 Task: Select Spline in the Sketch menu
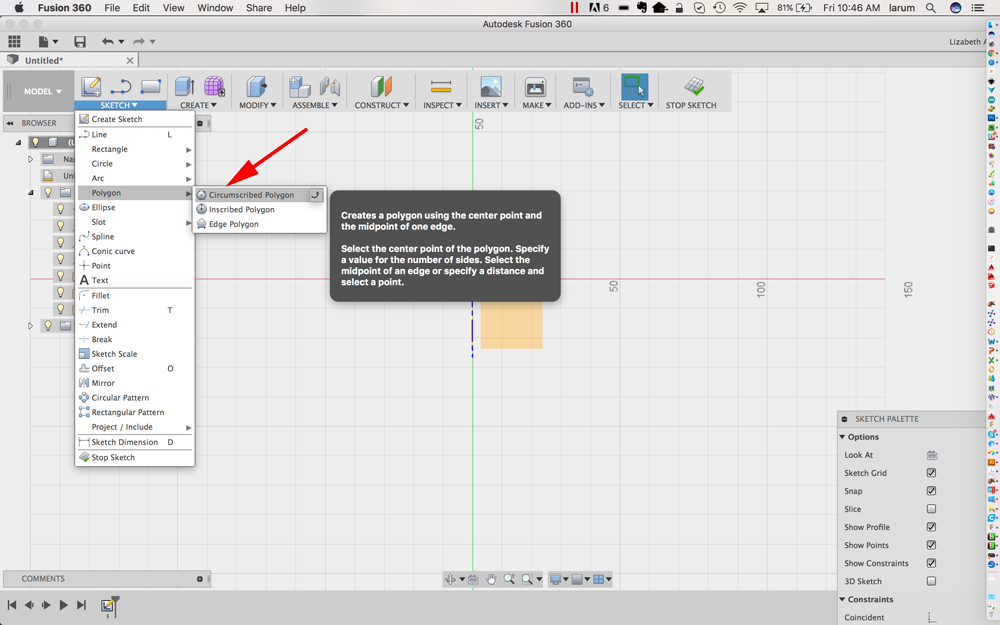click(135, 237)
